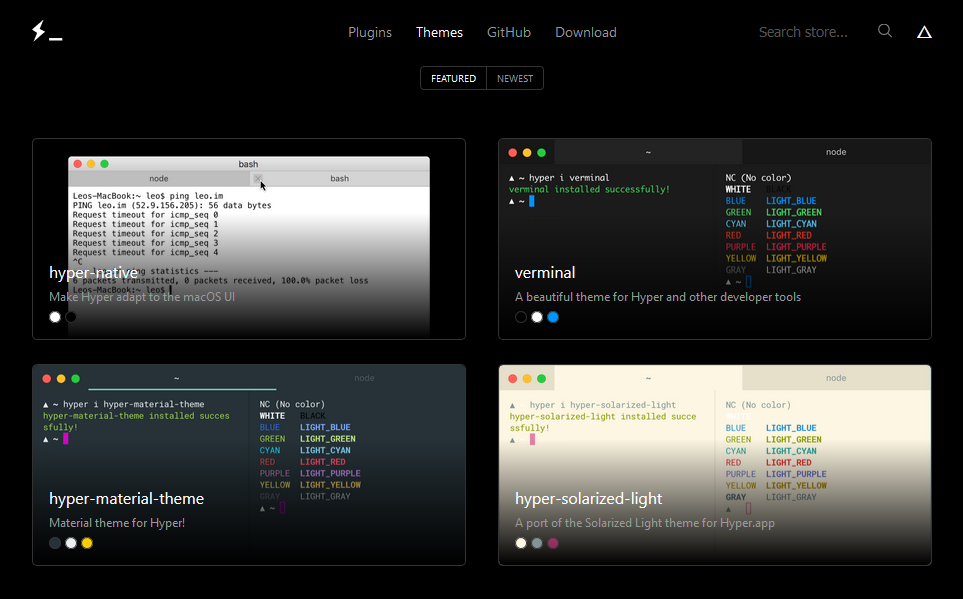Select white swatch under hyper-native
Screen dimensions: 963x599
55,317
